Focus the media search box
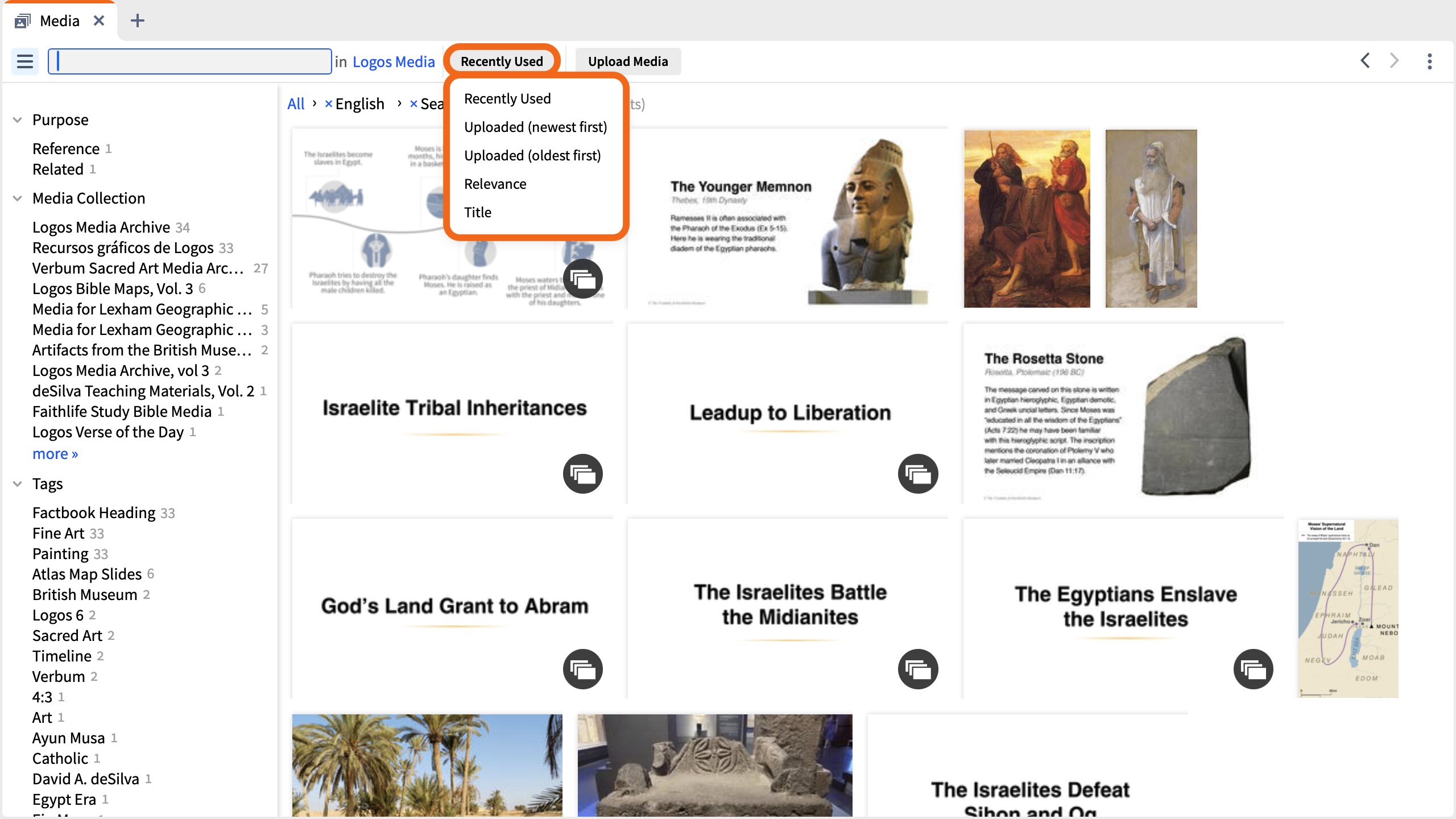The image size is (1456, 819). [190, 61]
